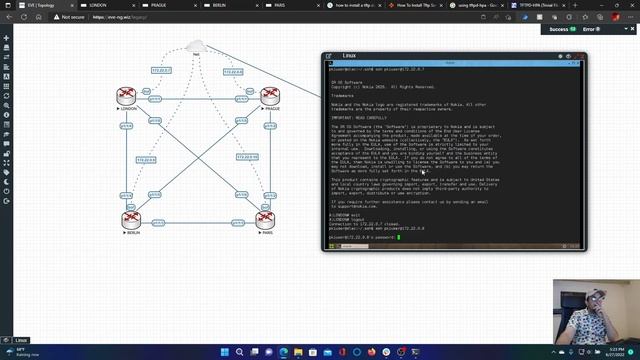Click the Success notification counter
The image size is (640, 360).
pyautogui.click(x=562, y=29)
